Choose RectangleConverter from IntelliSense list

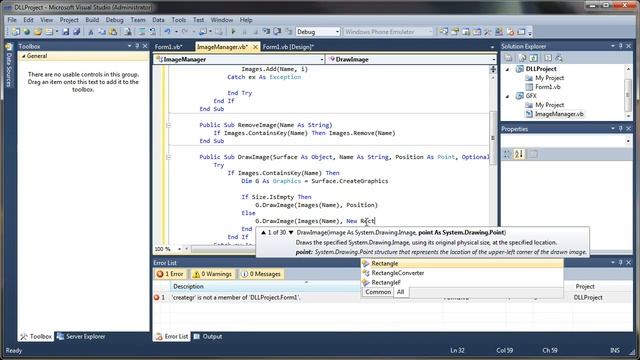pos(462,273)
